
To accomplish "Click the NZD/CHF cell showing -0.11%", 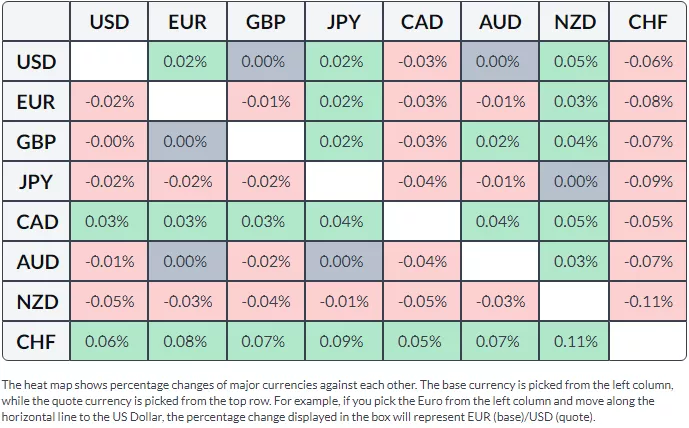I will click(x=648, y=301).
